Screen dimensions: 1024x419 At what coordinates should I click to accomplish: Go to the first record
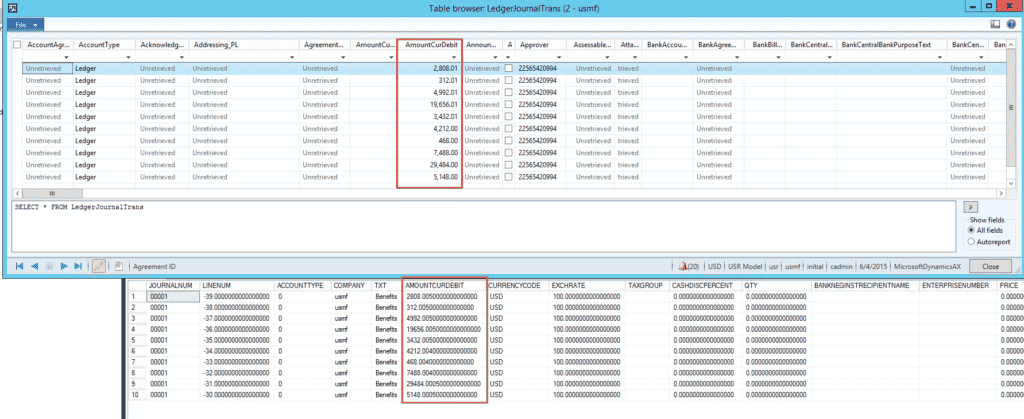[x=19, y=266]
